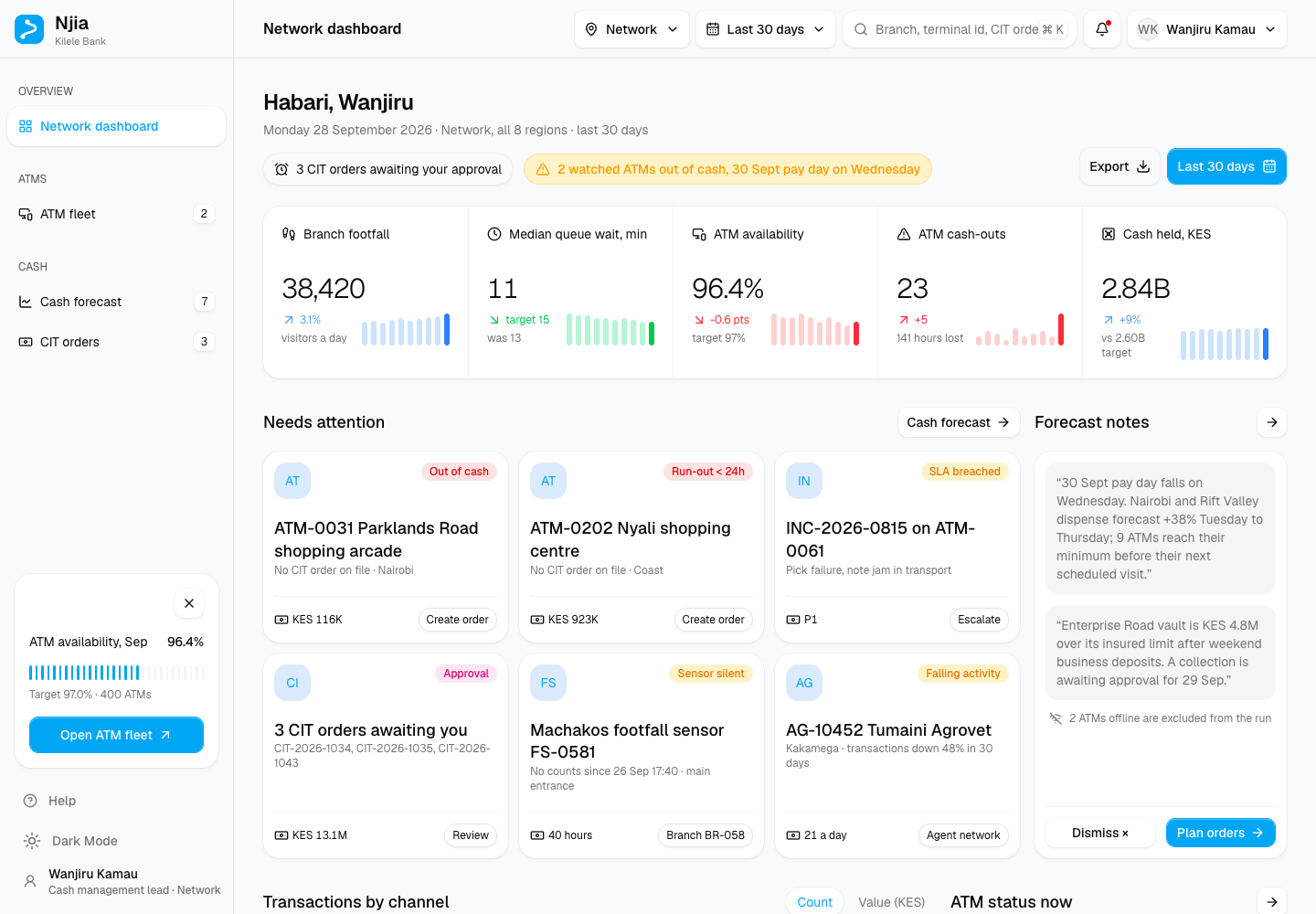Click the AG avatar on Tumaini card
The image size is (1316, 914).
[804, 683]
